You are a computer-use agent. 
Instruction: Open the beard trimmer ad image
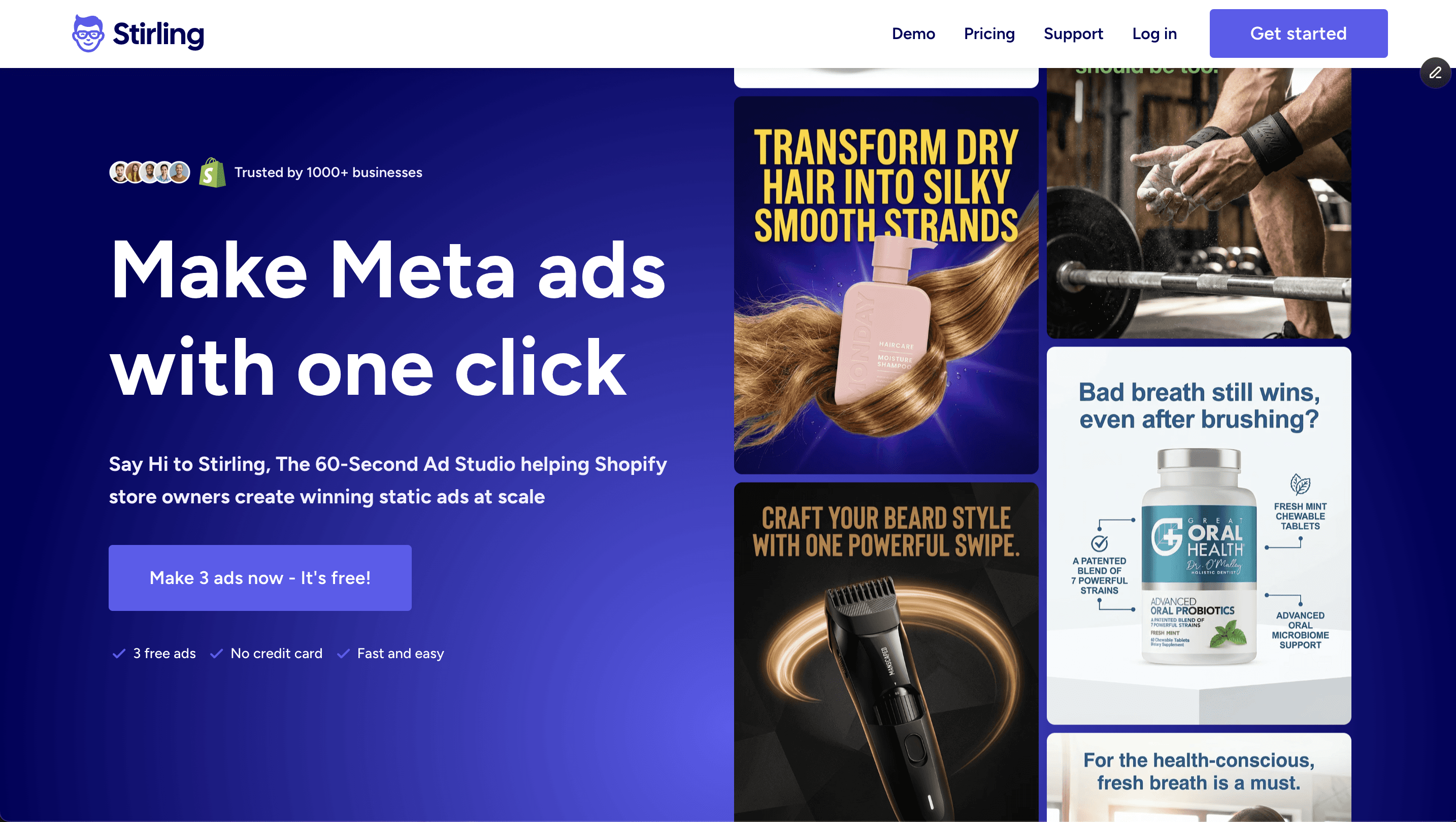(x=886, y=652)
